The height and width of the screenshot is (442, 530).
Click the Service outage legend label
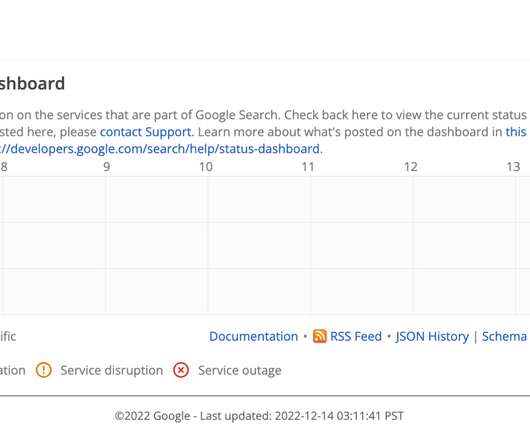(x=240, y=370)
